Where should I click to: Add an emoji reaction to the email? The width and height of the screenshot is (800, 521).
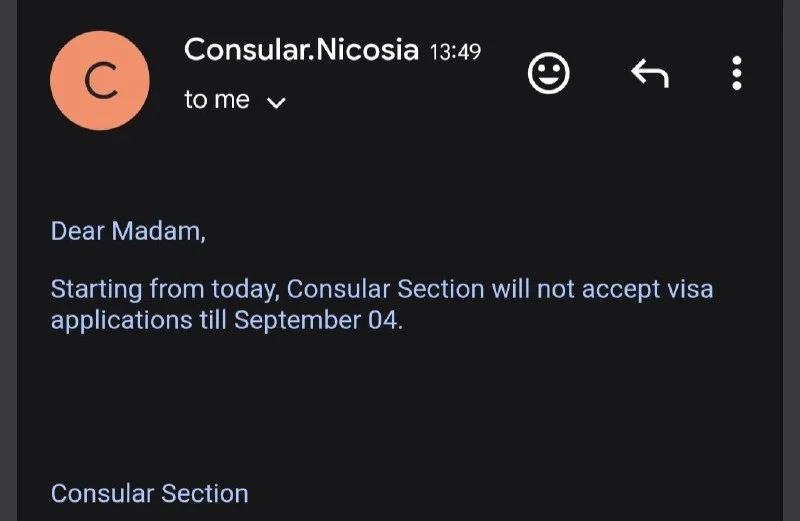(548, 73)
